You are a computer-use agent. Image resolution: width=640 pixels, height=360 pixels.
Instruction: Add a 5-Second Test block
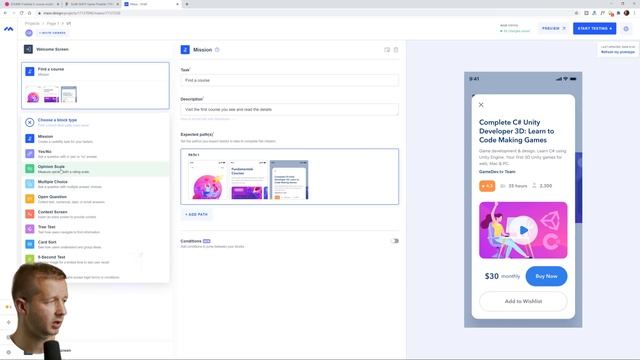point(95,259)
